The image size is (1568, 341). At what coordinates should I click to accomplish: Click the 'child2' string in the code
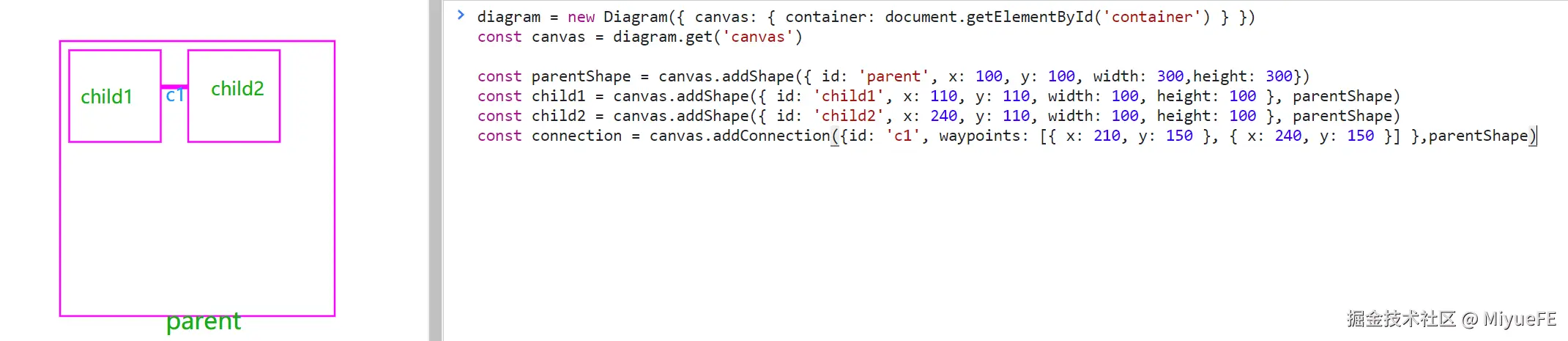(x=848, y=116)
